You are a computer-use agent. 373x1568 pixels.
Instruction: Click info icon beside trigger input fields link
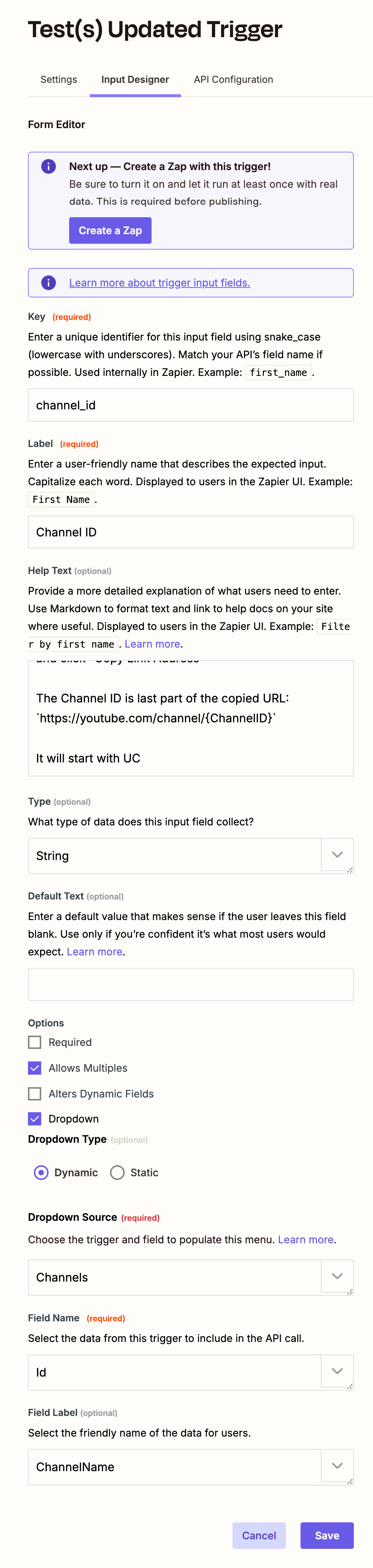49,282
